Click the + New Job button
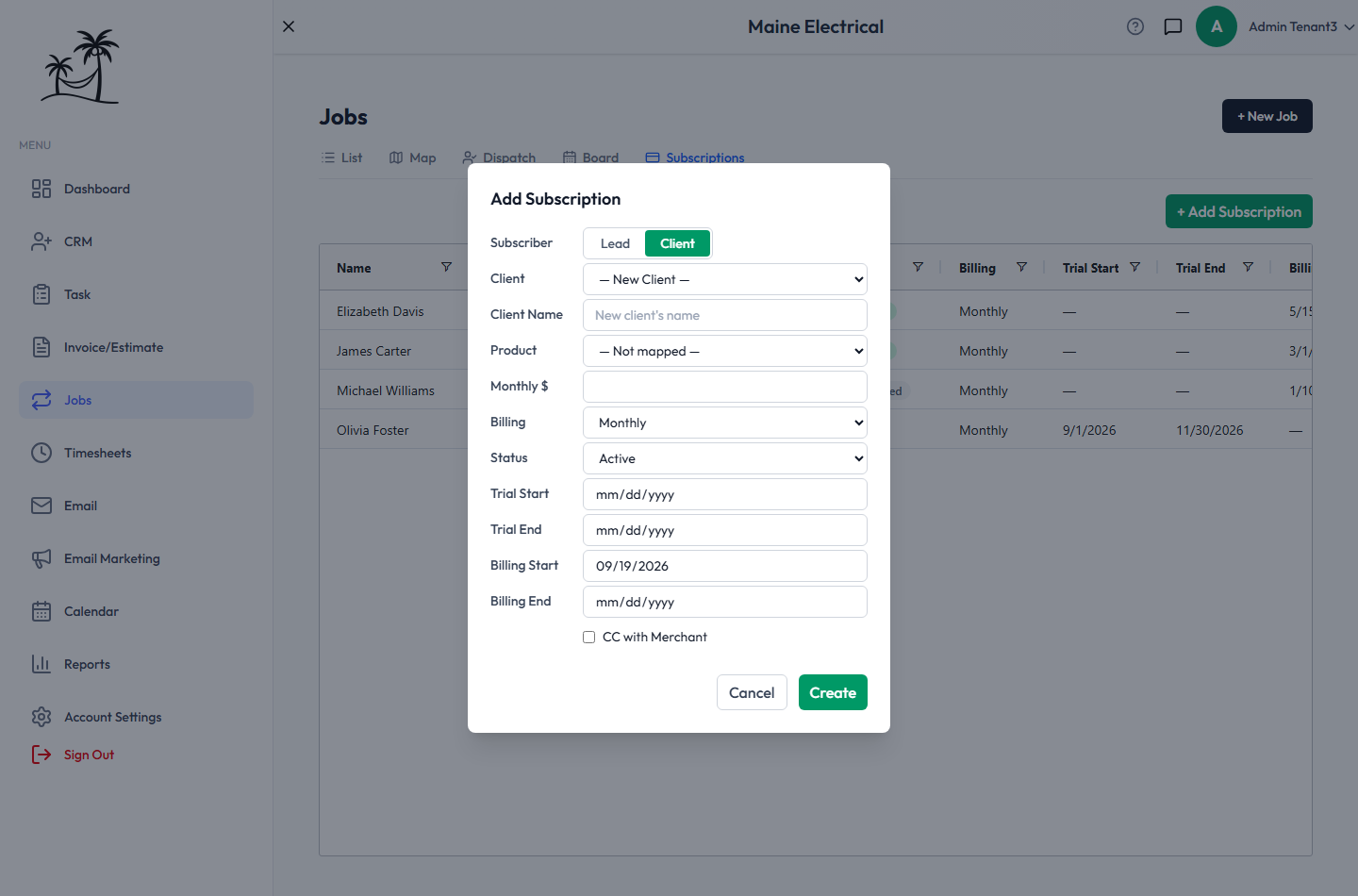 coord(1267,116)
